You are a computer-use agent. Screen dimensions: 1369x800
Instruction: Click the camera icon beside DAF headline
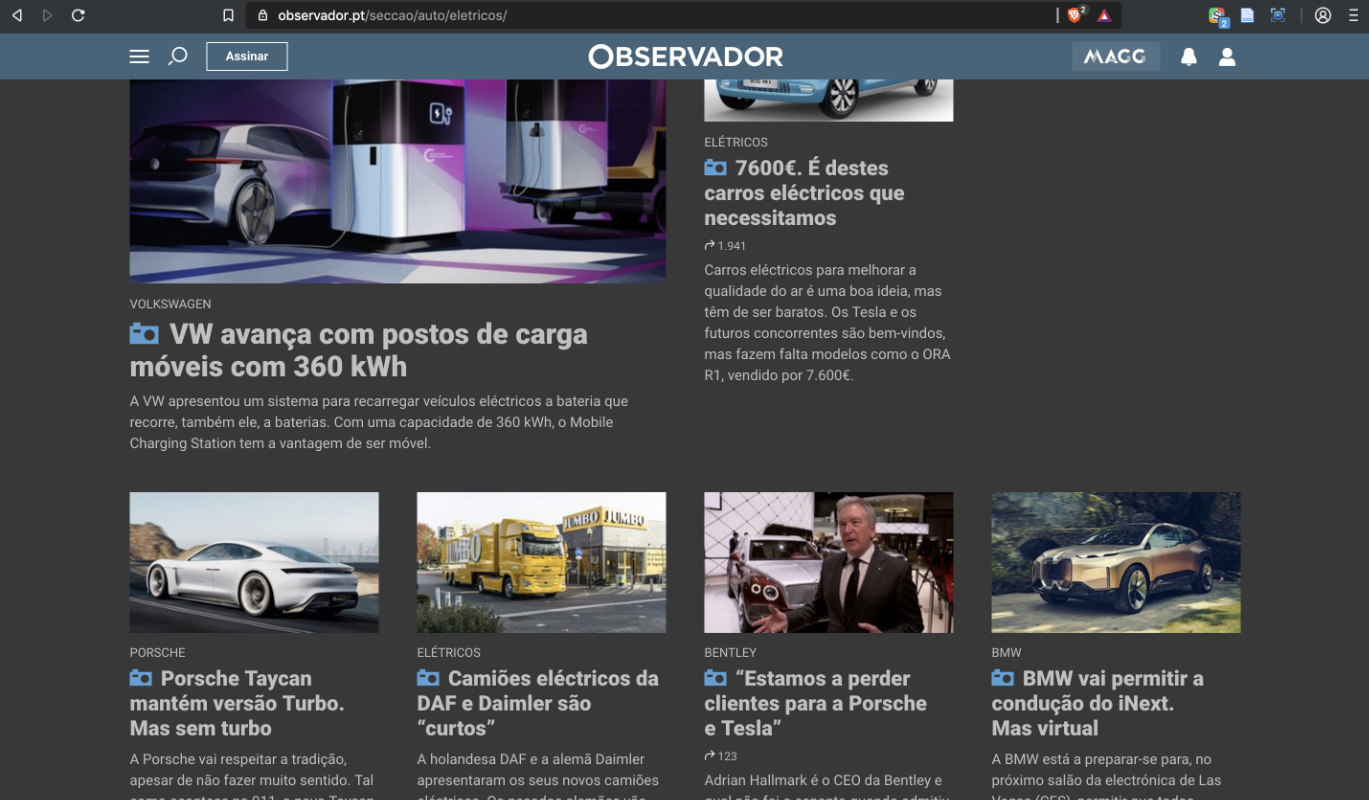coord(428,678)
